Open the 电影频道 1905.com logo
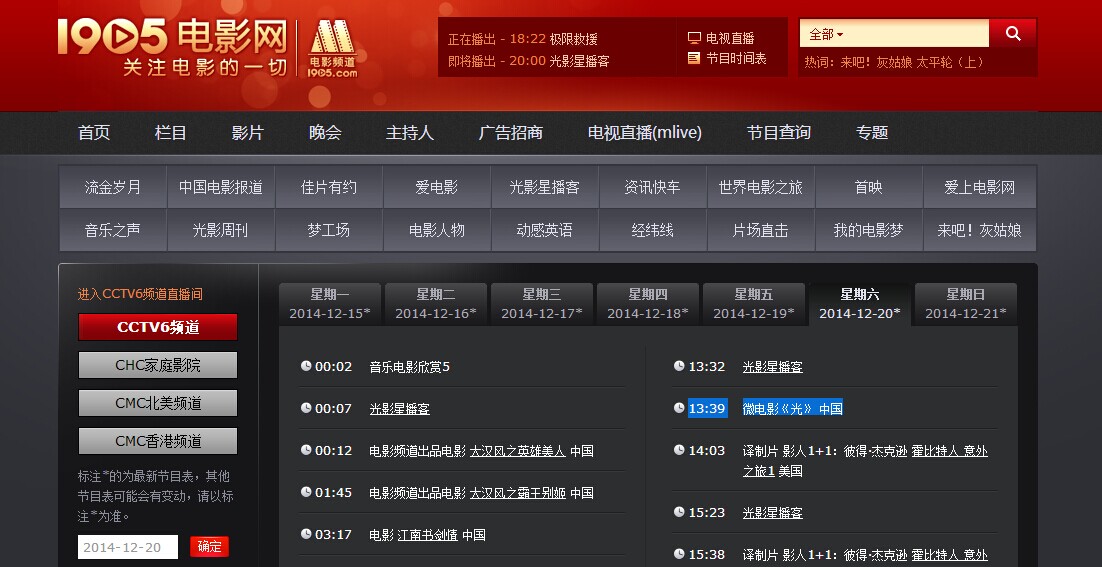Screen dimensions: 1102x567 coord(332,48)
